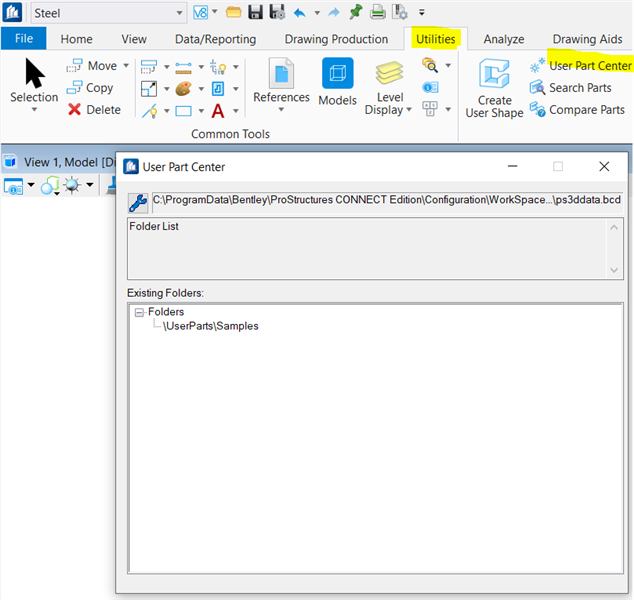
Task: Click the Move tool button
Action: [91, 65]
